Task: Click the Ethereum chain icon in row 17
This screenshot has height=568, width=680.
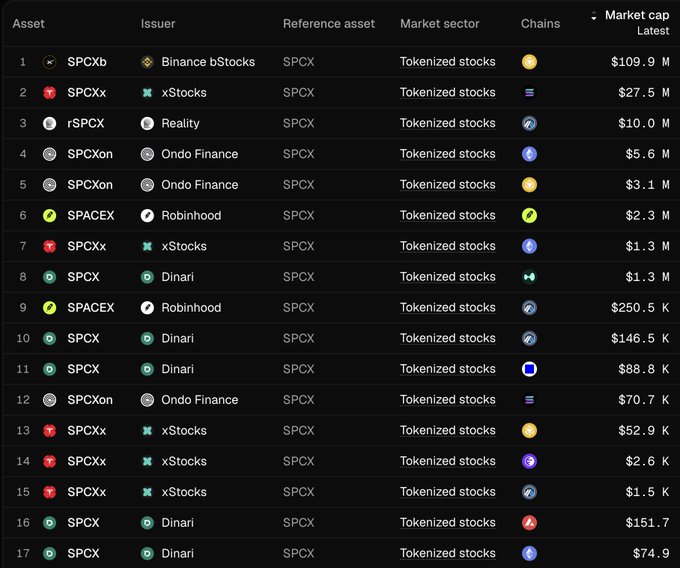Action: 529,554
